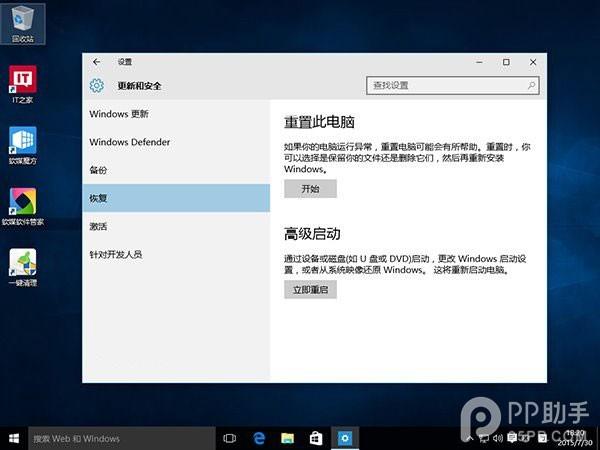
Task: Open the IT之家 desktop shortcut
Action: (23, 84)
